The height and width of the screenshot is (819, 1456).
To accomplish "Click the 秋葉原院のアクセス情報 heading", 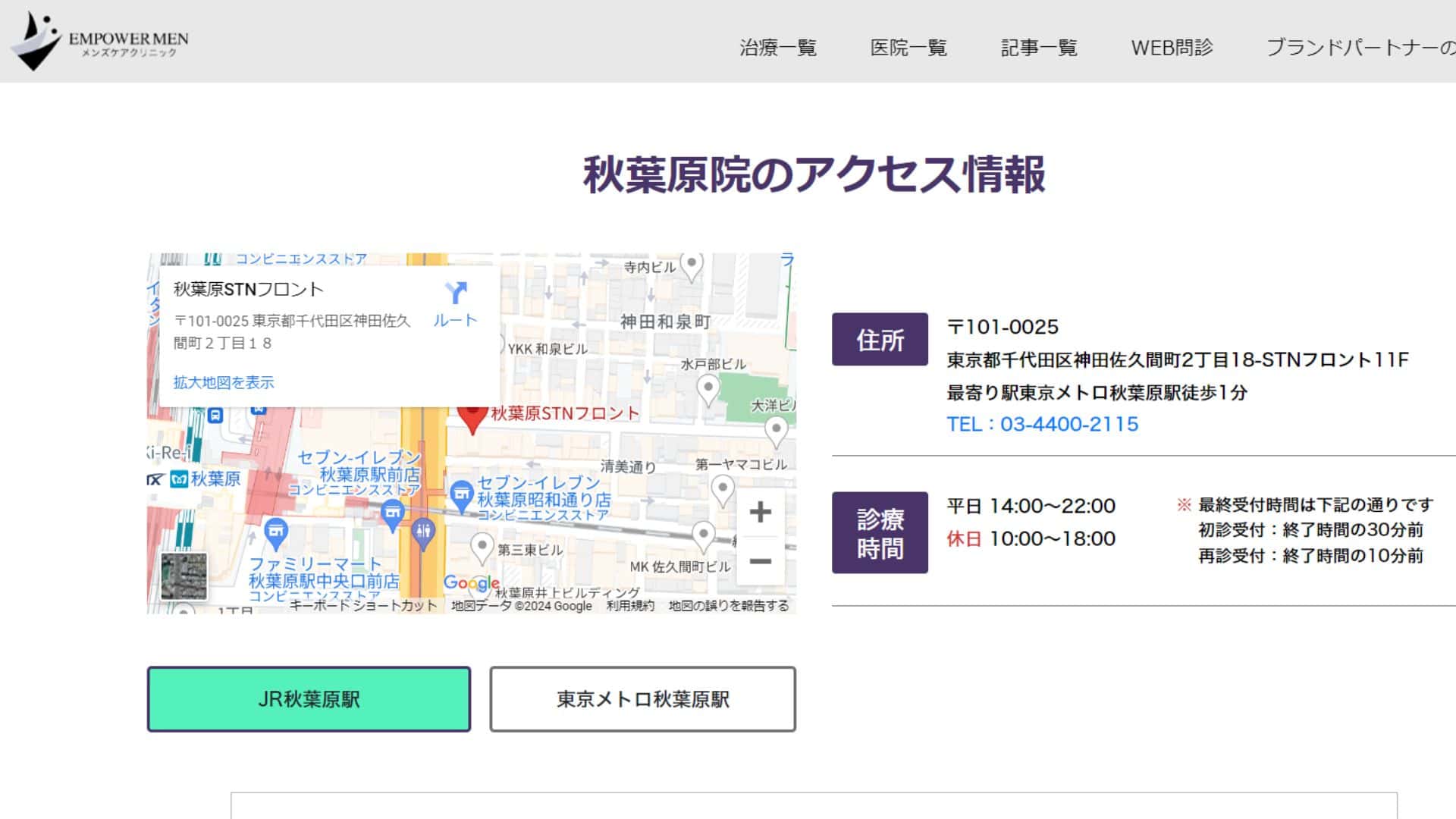I will click(814, 174).
